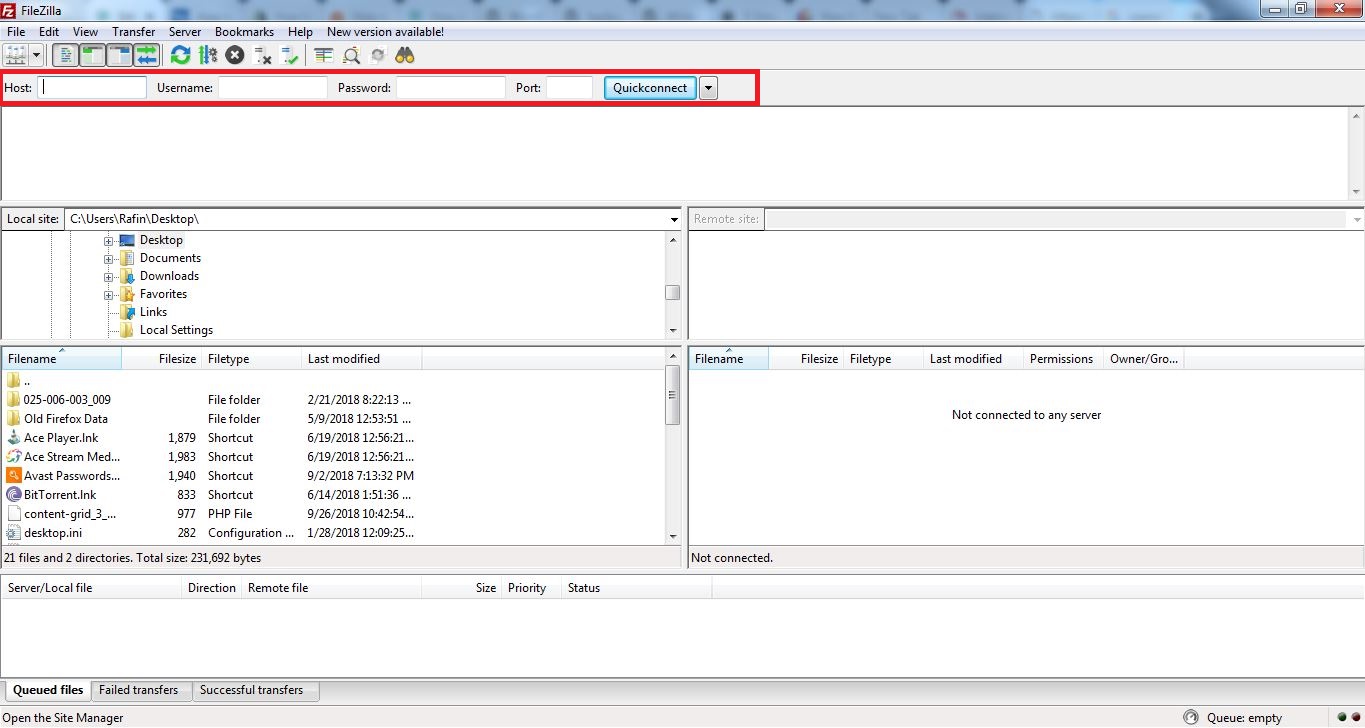Viewport: 1365px width, 728px height.
Task: Open the Server menu
Action: (x=185, y=32)
